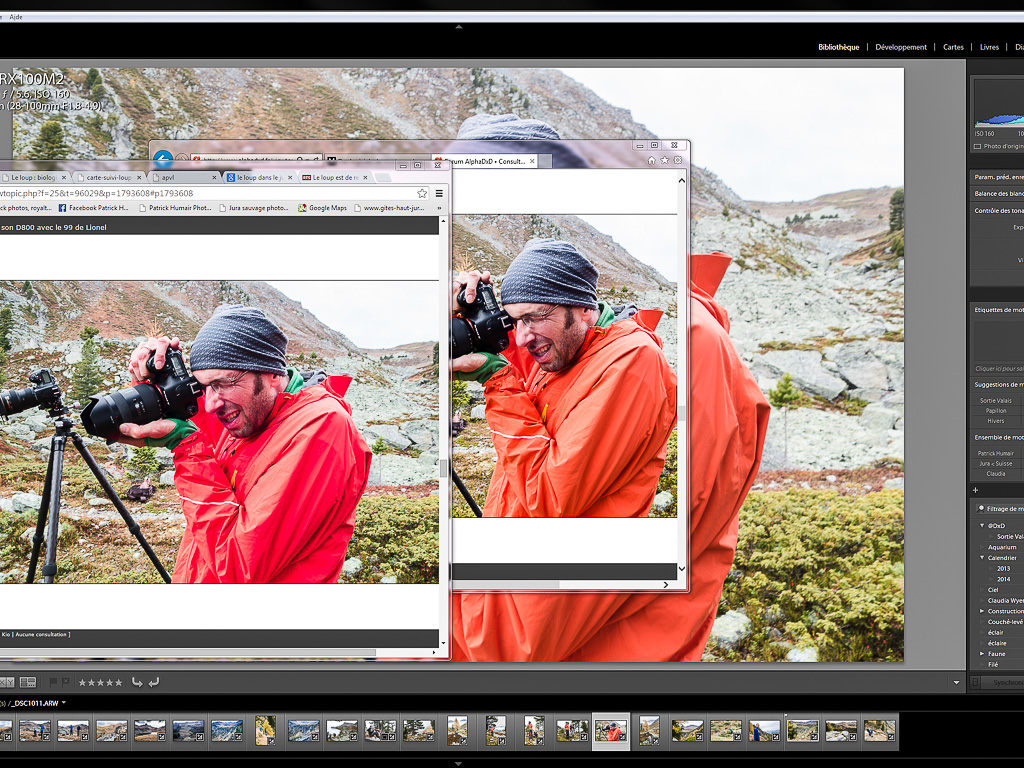Expand the Construction keyword group
Viewport: 1024px width, 768px height.
point(982,611)
